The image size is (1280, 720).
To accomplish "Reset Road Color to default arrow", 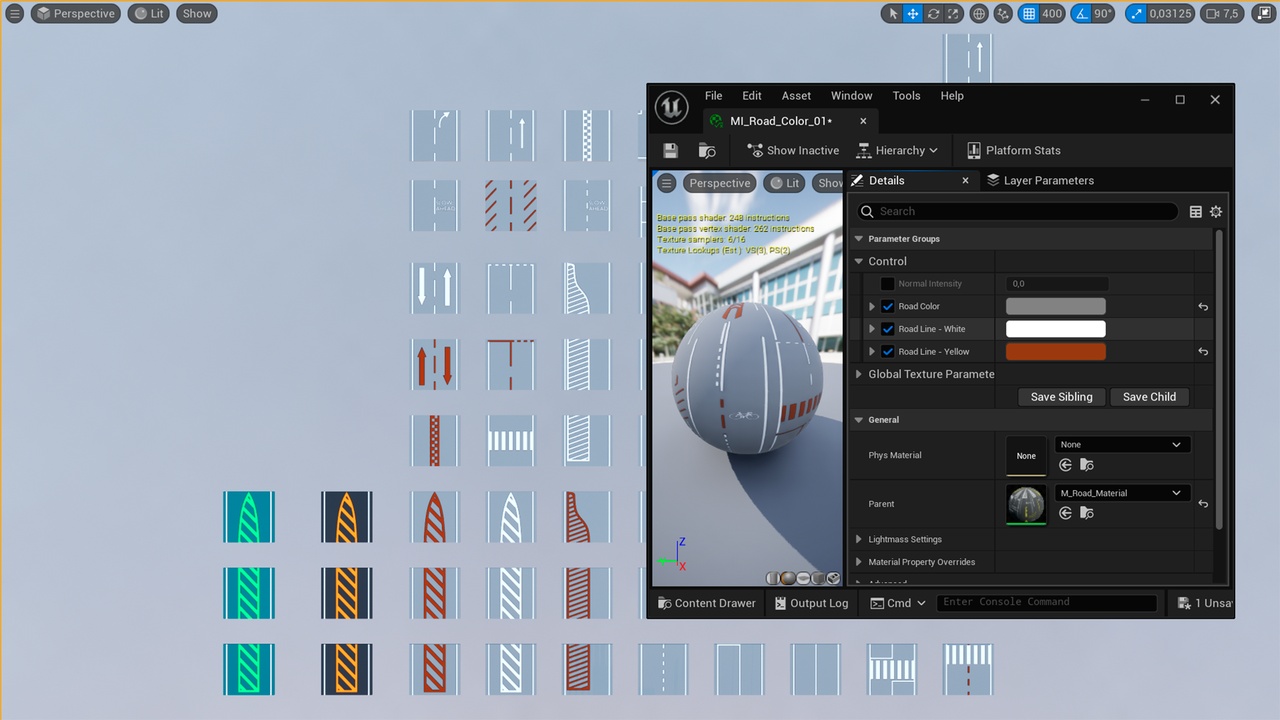I will click(1203, 307).
